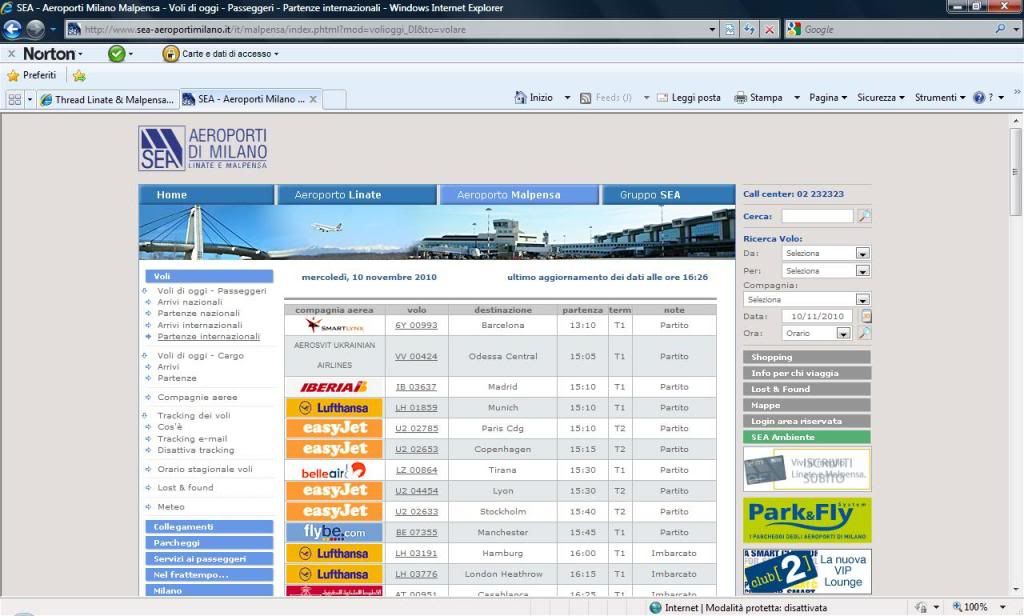The height and width of the screenshot is (616, 1024).
Task: Open the Ora Orario dropdown
Action: tap(843, 333)
